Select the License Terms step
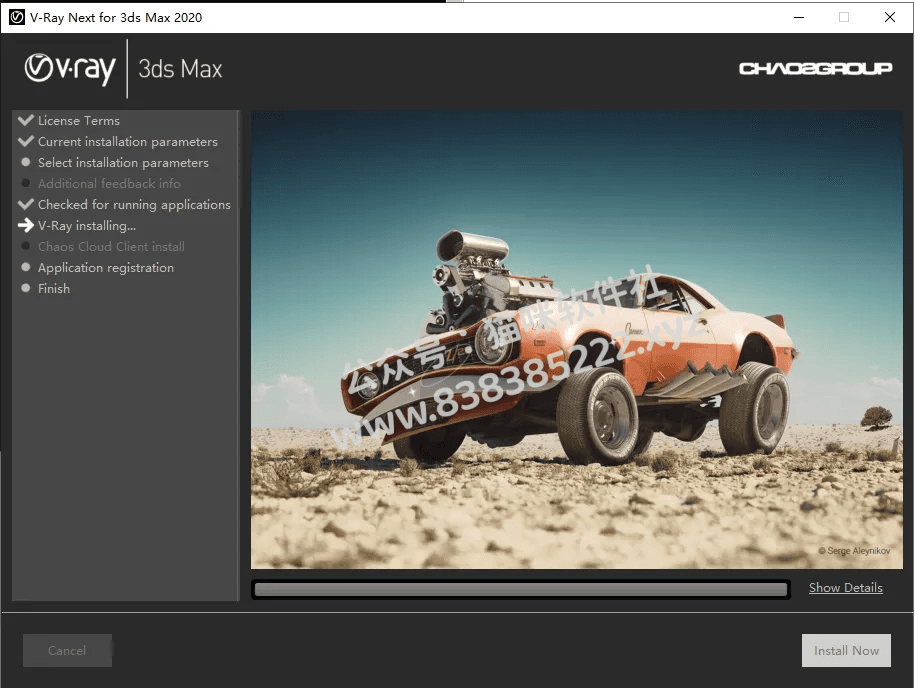The width and height of the screenshot is (915, 688). click(79, 121)
